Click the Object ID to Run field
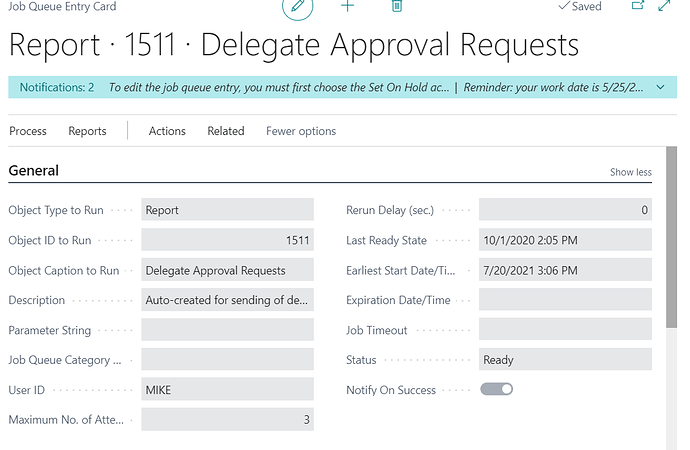Viewport: 690px width, 450px height. (x=227, y=240)
